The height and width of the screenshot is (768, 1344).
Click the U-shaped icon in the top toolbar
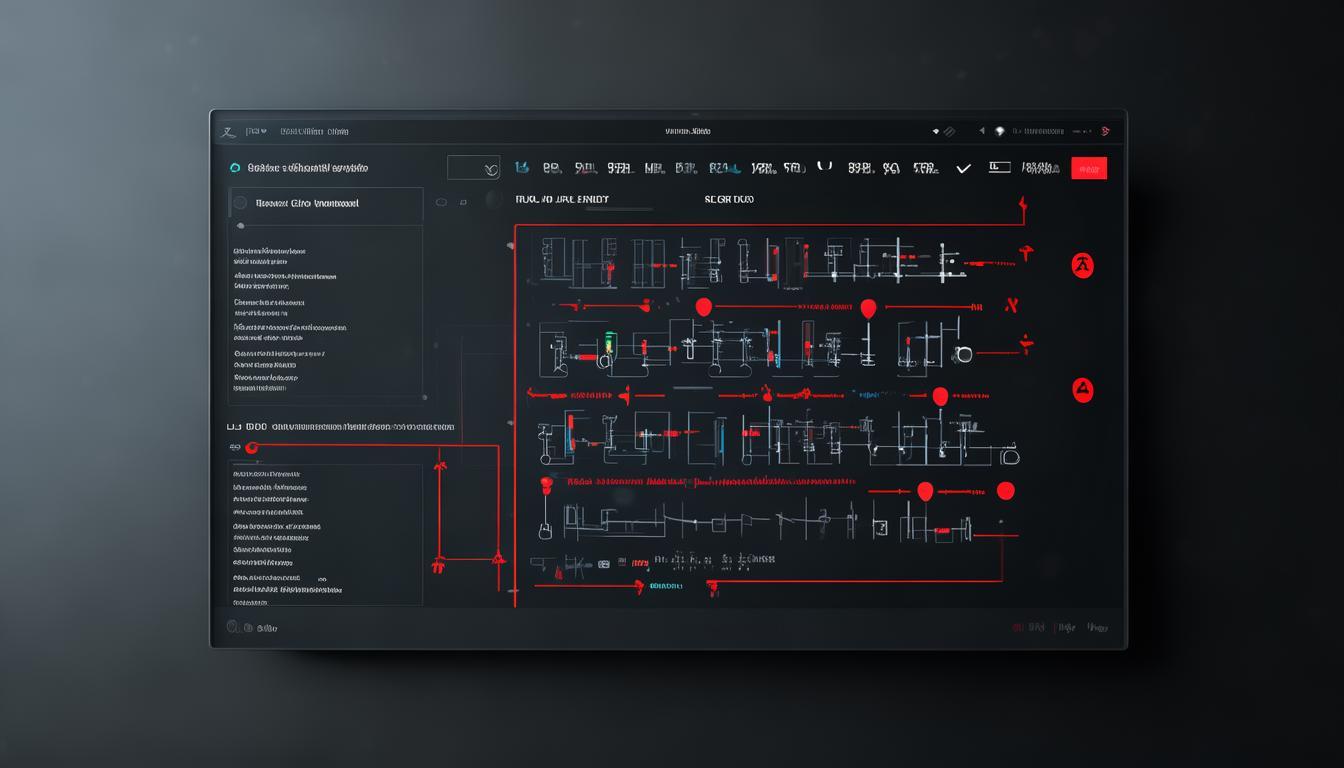point(824,167)
